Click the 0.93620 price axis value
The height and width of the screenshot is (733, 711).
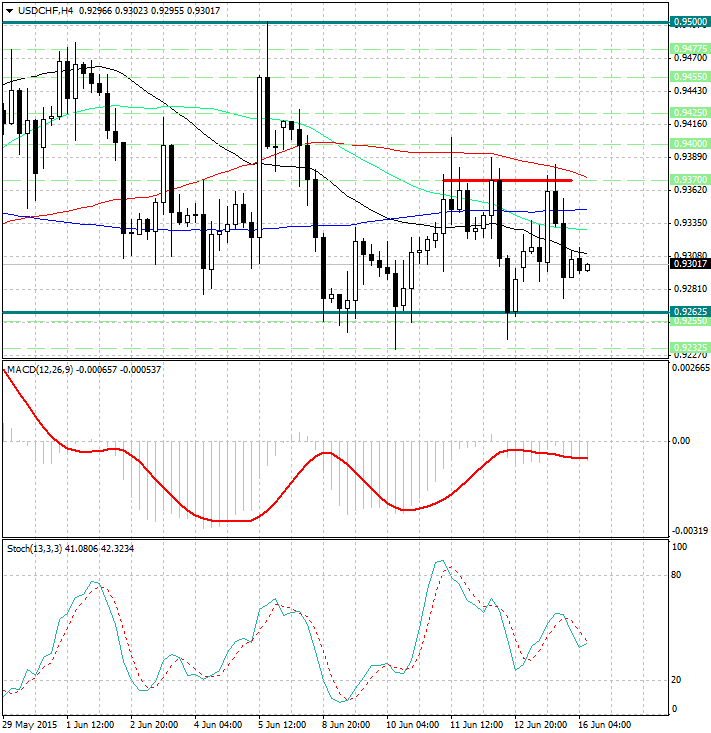[x=690, y=190]
